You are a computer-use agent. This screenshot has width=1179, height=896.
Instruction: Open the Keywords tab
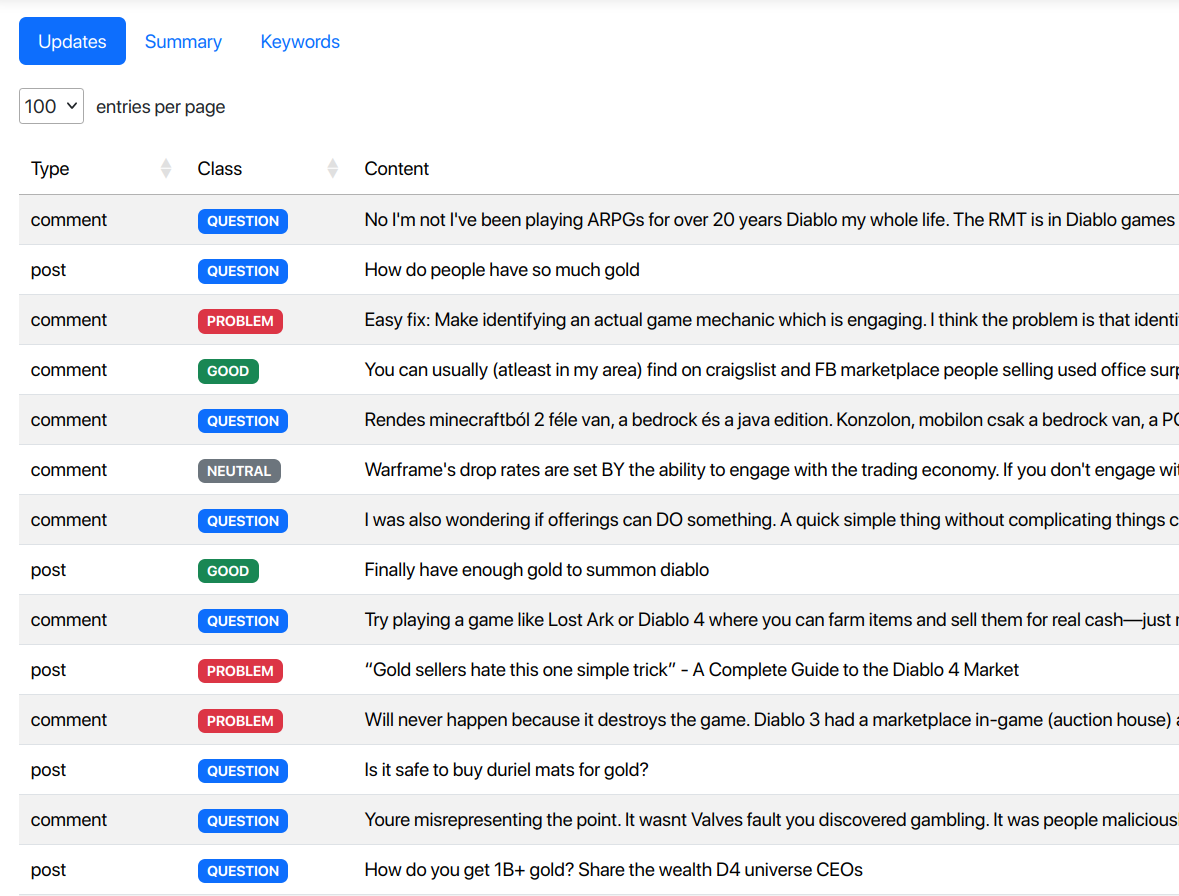tap(300, 41)
